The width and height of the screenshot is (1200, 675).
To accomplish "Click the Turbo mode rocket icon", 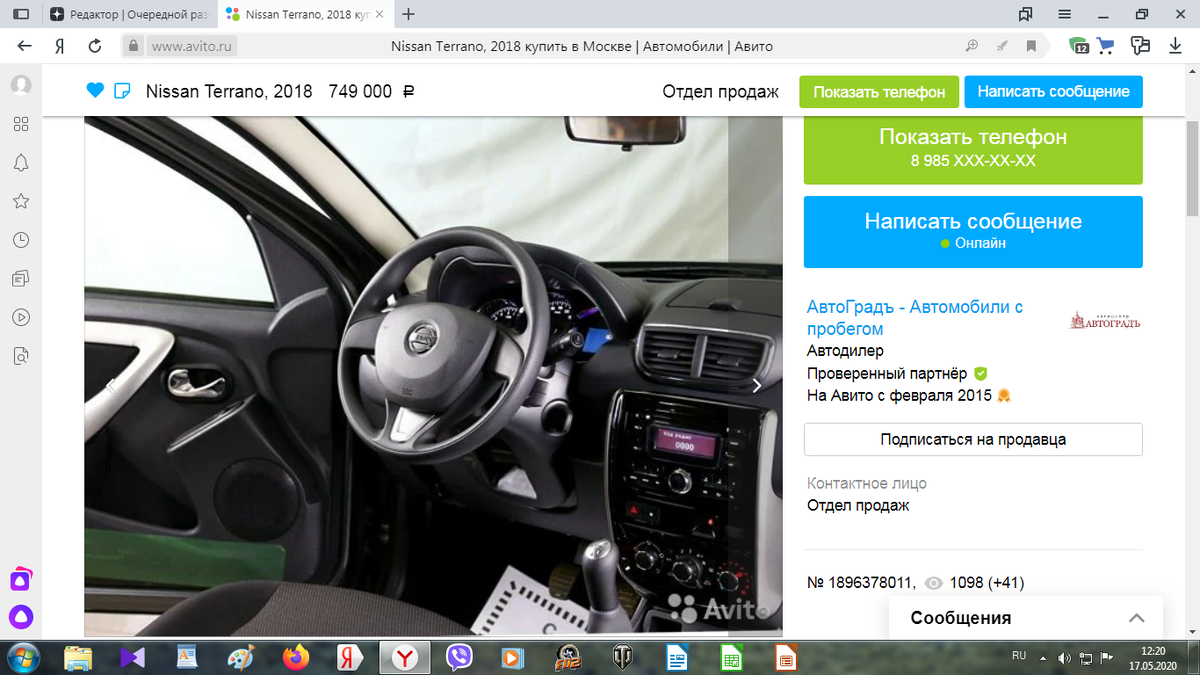I will (1001, 46).
